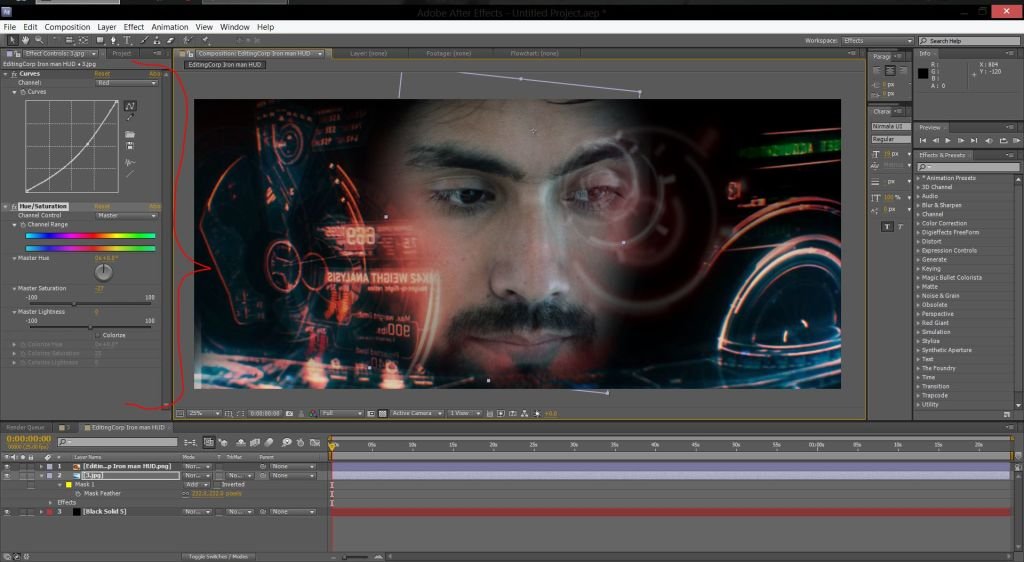The height and width of the screenshot is (562, 1024).
Task: Open a saved curve file via folder icon
Action: click(x=130, y=134)
